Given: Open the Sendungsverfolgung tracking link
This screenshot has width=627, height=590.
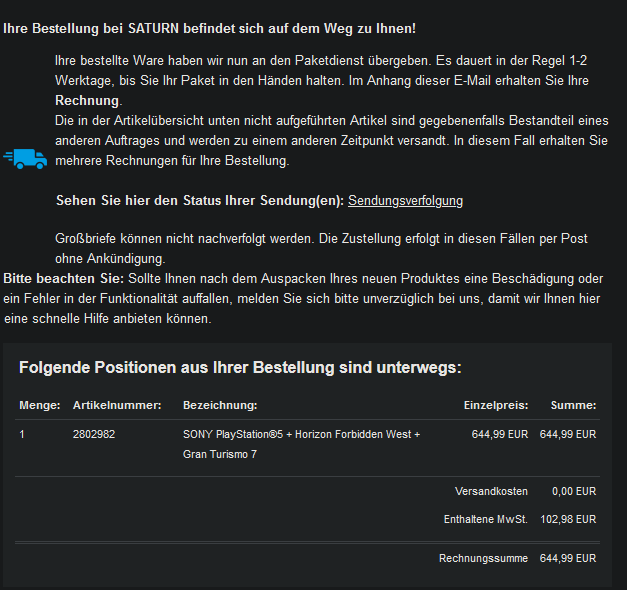Looking at the screenshot, I should [405, 200].
